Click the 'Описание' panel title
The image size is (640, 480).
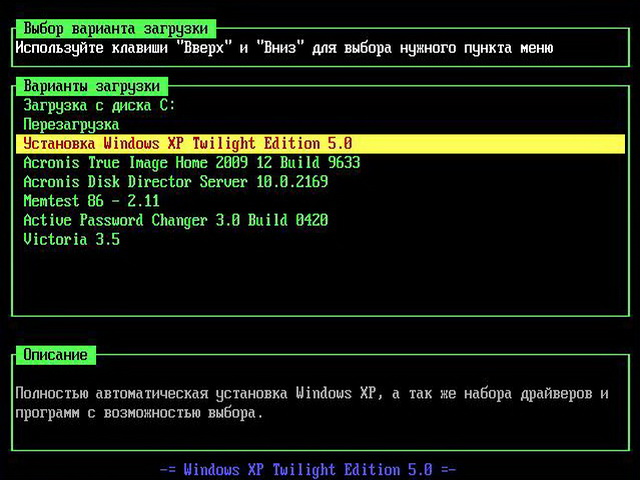56,355
